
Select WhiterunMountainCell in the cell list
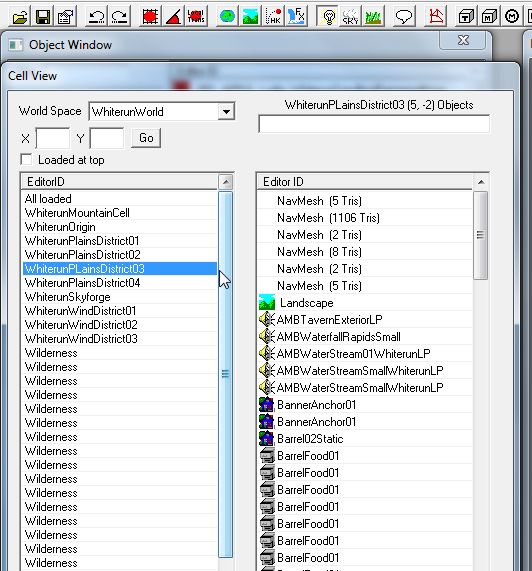tap(119, 213)
